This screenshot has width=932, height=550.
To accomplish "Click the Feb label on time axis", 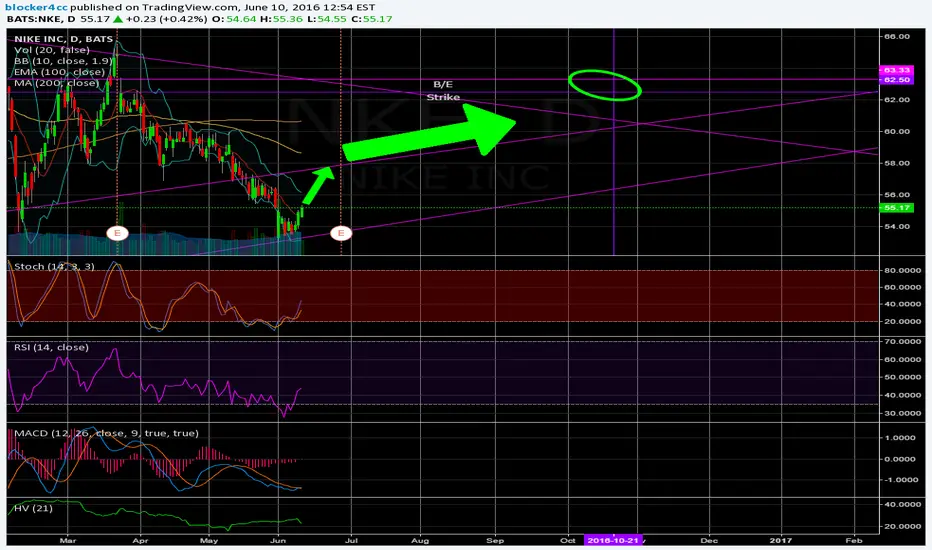I will (854, 540).
